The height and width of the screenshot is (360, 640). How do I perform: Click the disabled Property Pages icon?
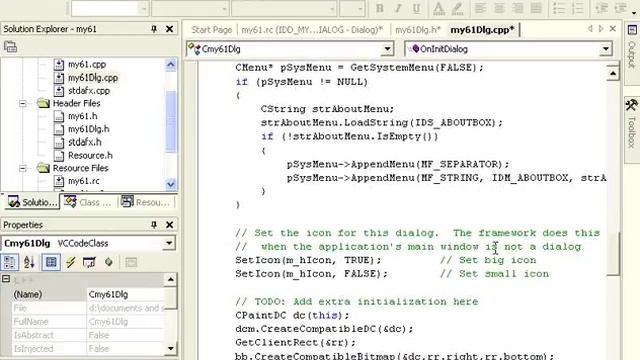tap(131, 262)
